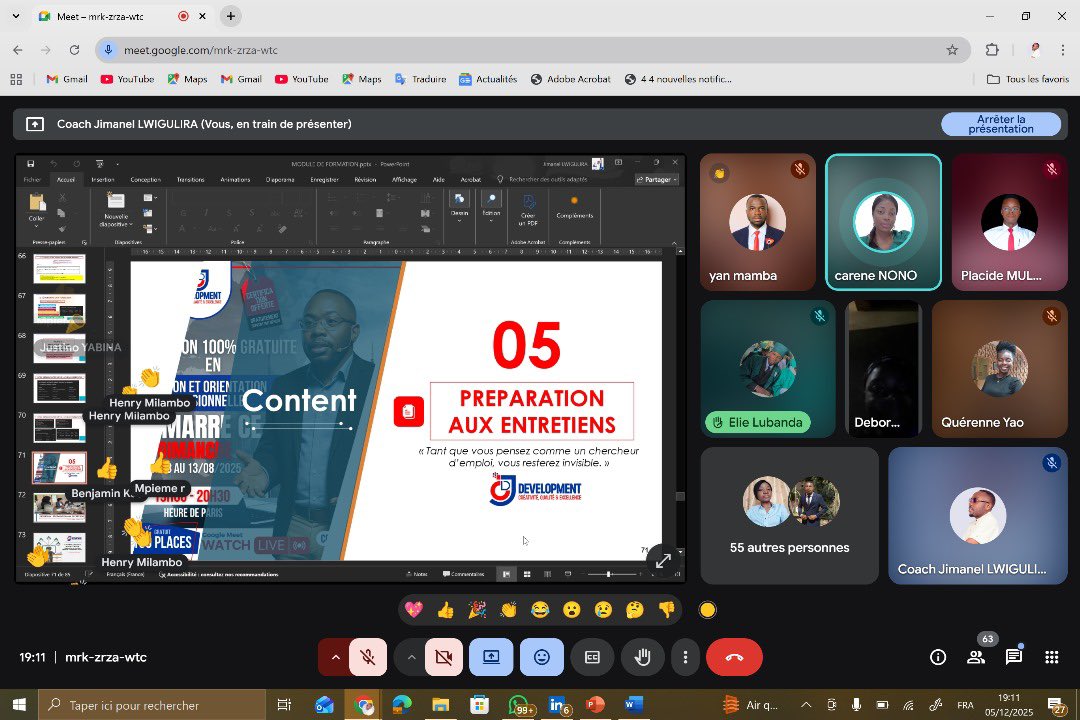Open the Transitions tab in shared PowerPoint
Screen dimensions: 1080x720
point(190,180)
